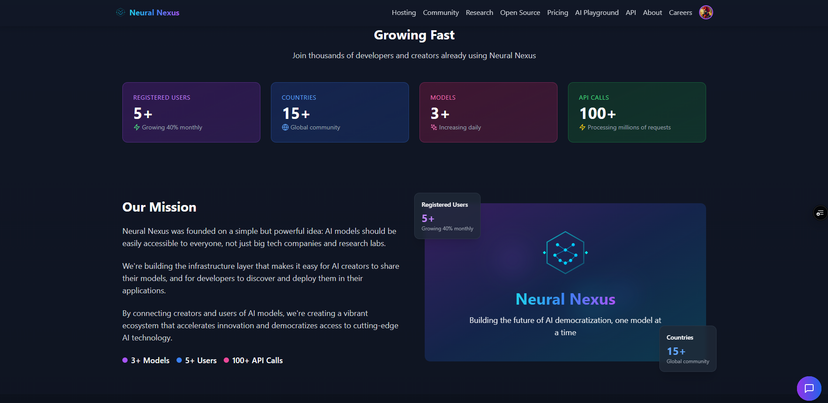
Task: Click the blue dot beside 5+ Users
Action: click(x=179, y=360)
